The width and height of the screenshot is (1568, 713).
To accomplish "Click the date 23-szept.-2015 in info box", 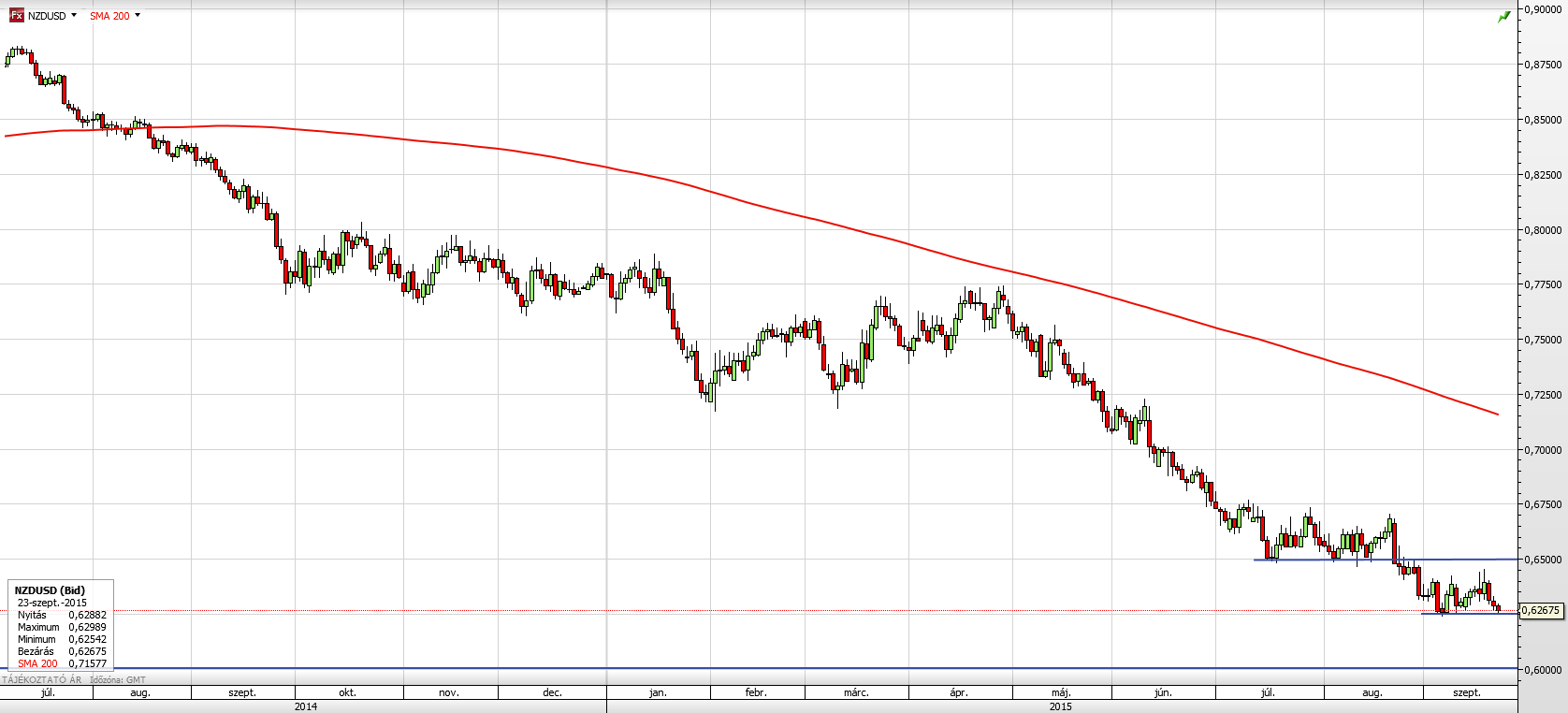I will click(x=52, y=603).
